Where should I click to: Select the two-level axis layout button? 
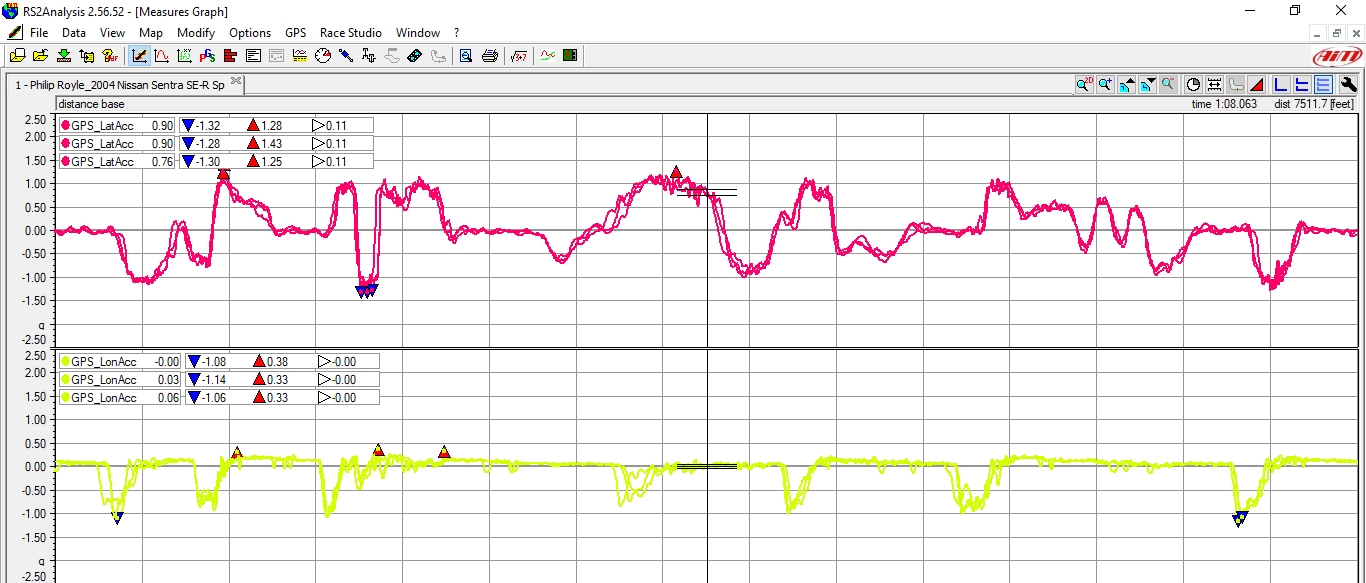tap(1302, 84)
